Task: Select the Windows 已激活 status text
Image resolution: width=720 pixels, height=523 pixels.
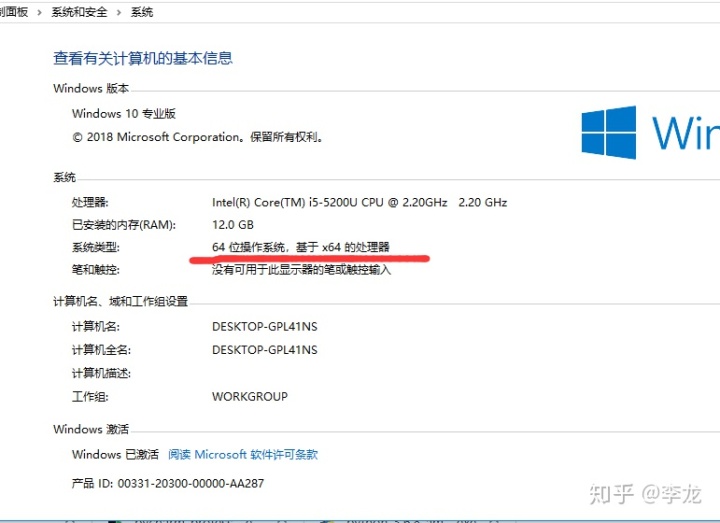Action: pyautogui.click(x=115, y=455)
